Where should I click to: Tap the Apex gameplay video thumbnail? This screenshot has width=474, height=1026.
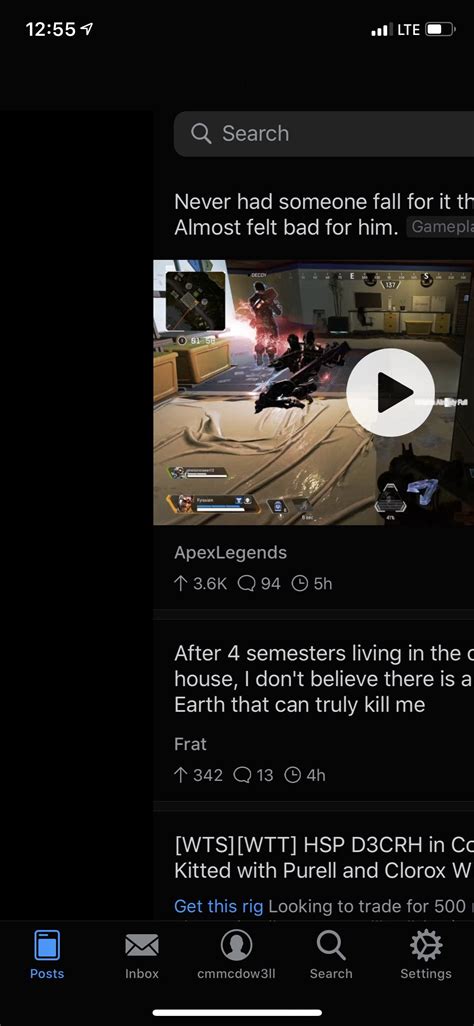pos(314,392)
